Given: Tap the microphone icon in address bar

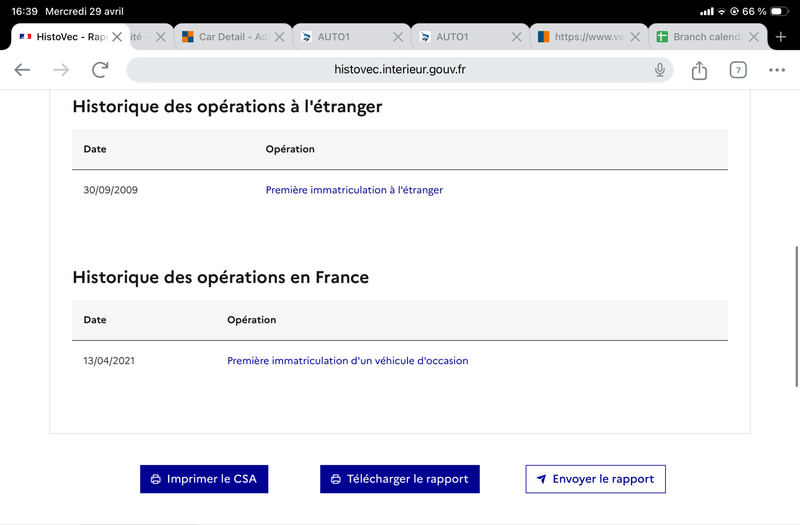Looking at the screenshot, I should click(660, 70).
